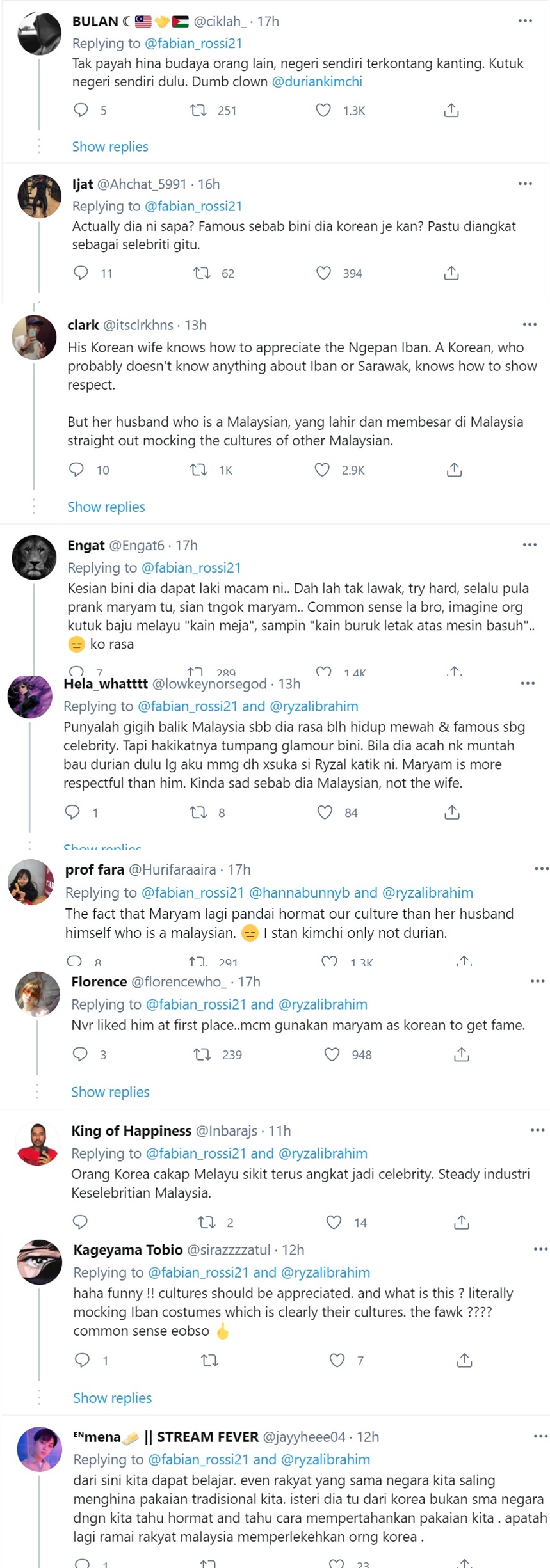Retweet clark's tweet
Screen dimensions: 550x1568
point(198,470)
